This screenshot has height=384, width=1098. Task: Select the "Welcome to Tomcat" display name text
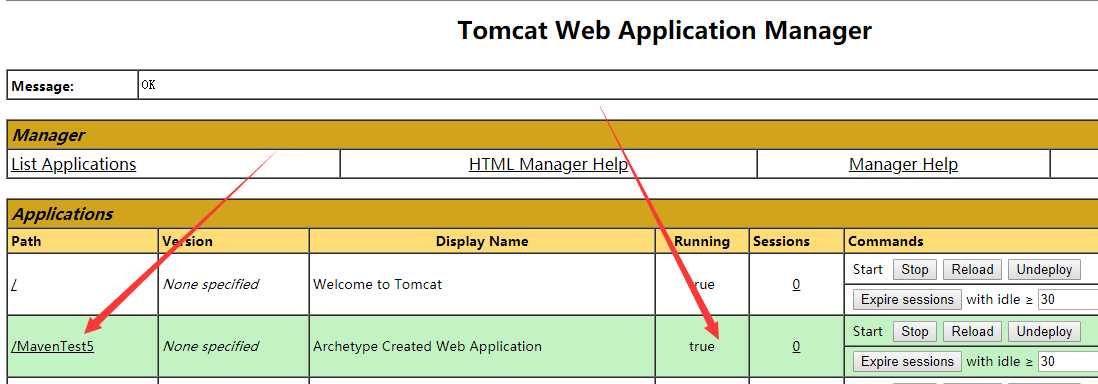point(377,284)
